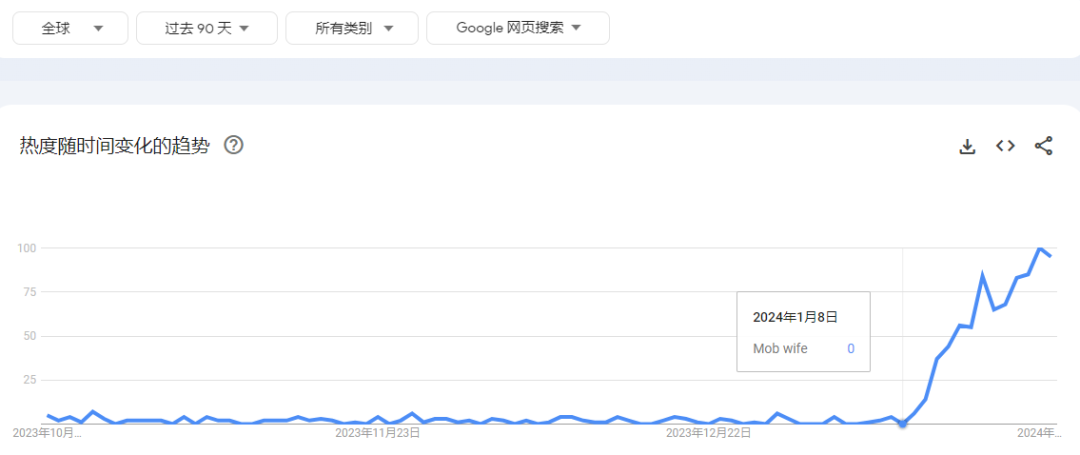The width and height of the screenshot is (1080, 455).
Task: Expand the 过去 90 天 time range dropdown
Action: click(207, 28)
